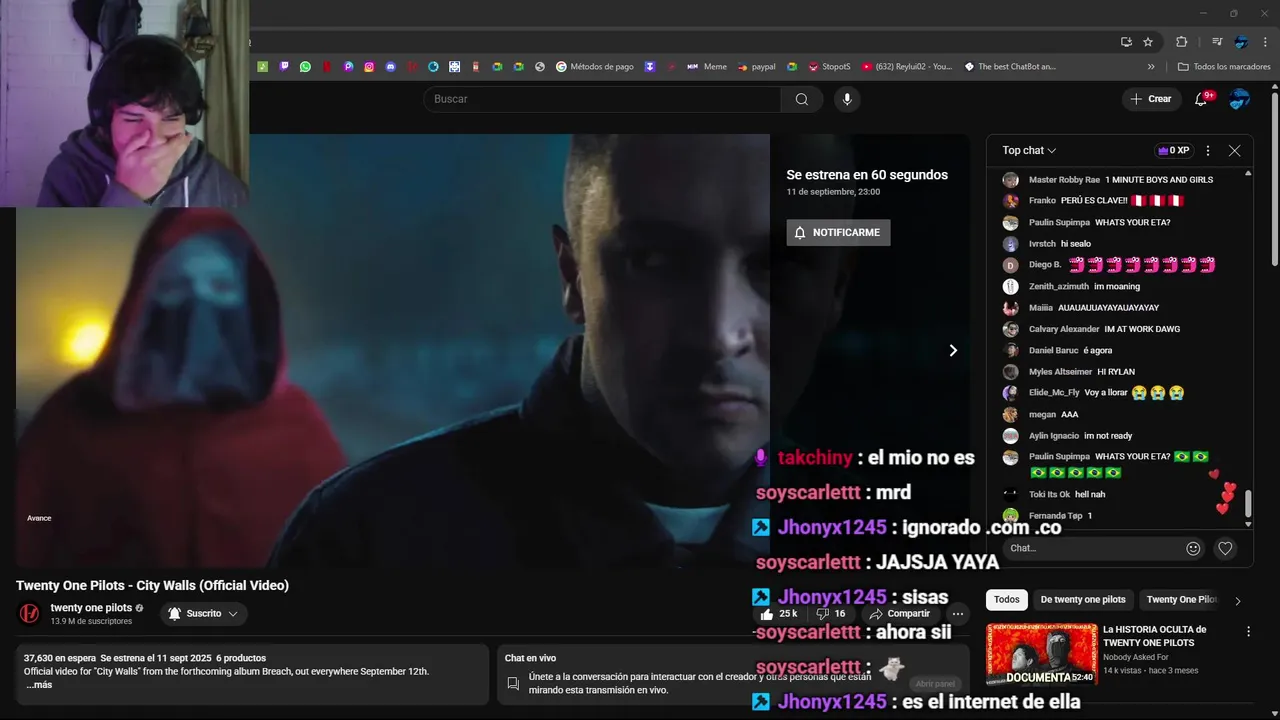The width and height of the screenshot is (1280, 720).
Task: Expand description with ...más
Action: click(x=39, y=685)
